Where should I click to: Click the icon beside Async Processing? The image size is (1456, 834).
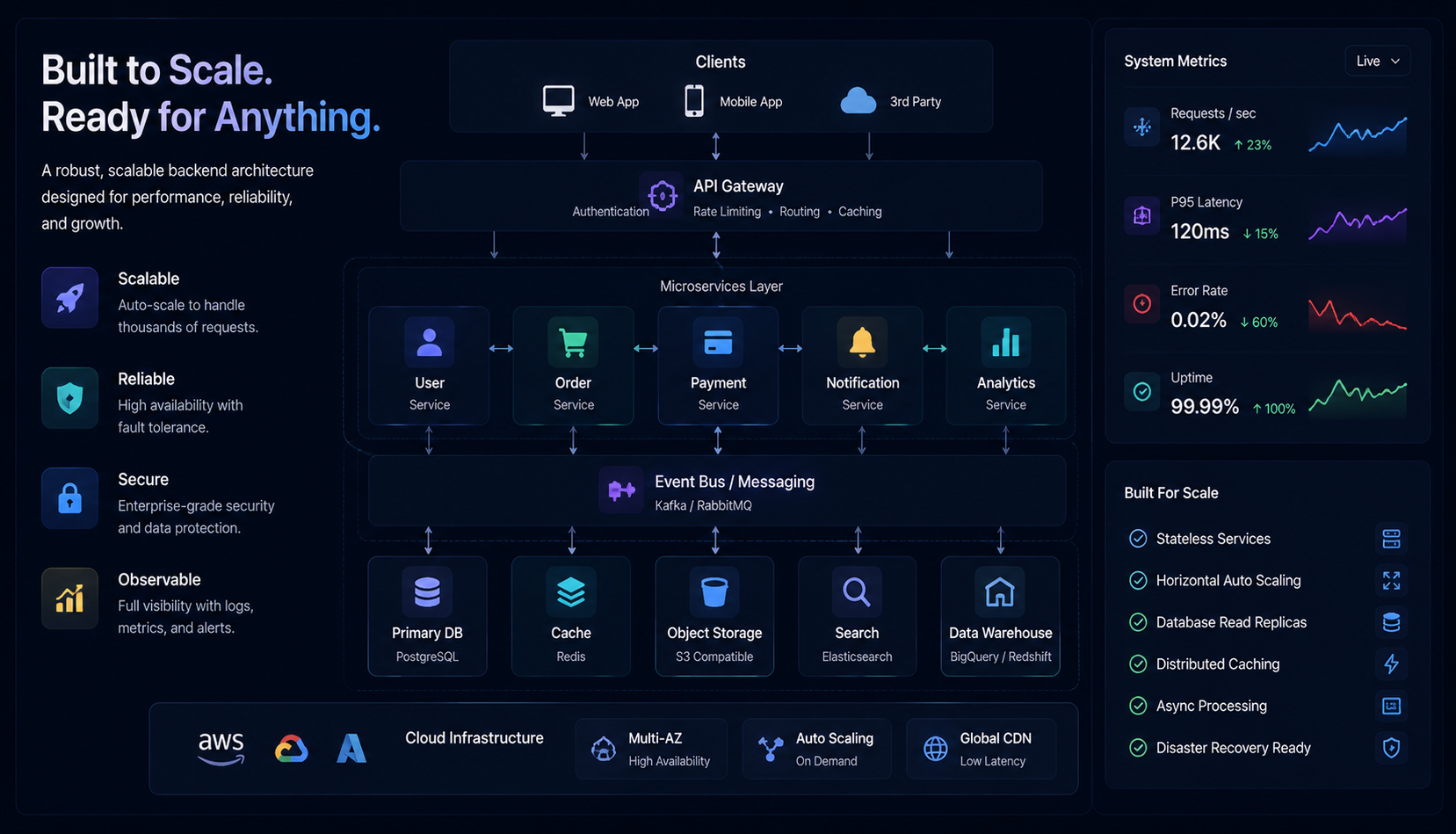[1391, 706]
